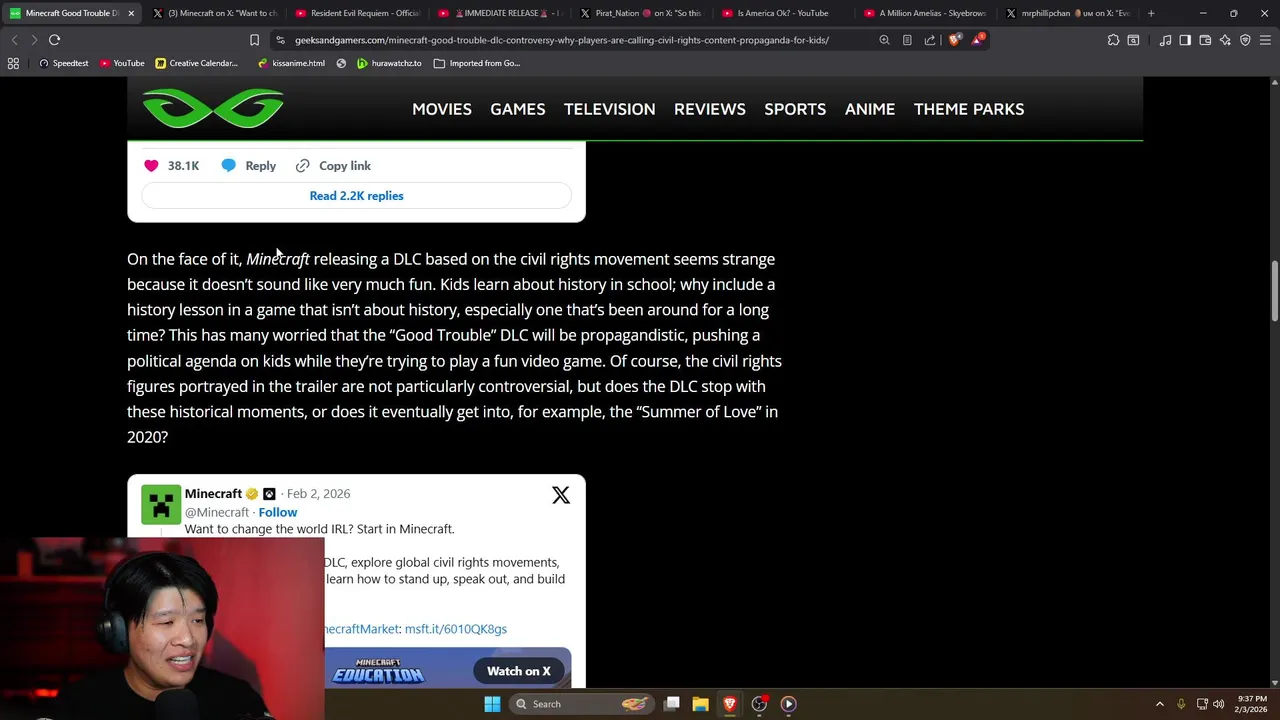Bookmark this page with the bookmark icon
Viewport: 1280px width, 720px height.
254,40
